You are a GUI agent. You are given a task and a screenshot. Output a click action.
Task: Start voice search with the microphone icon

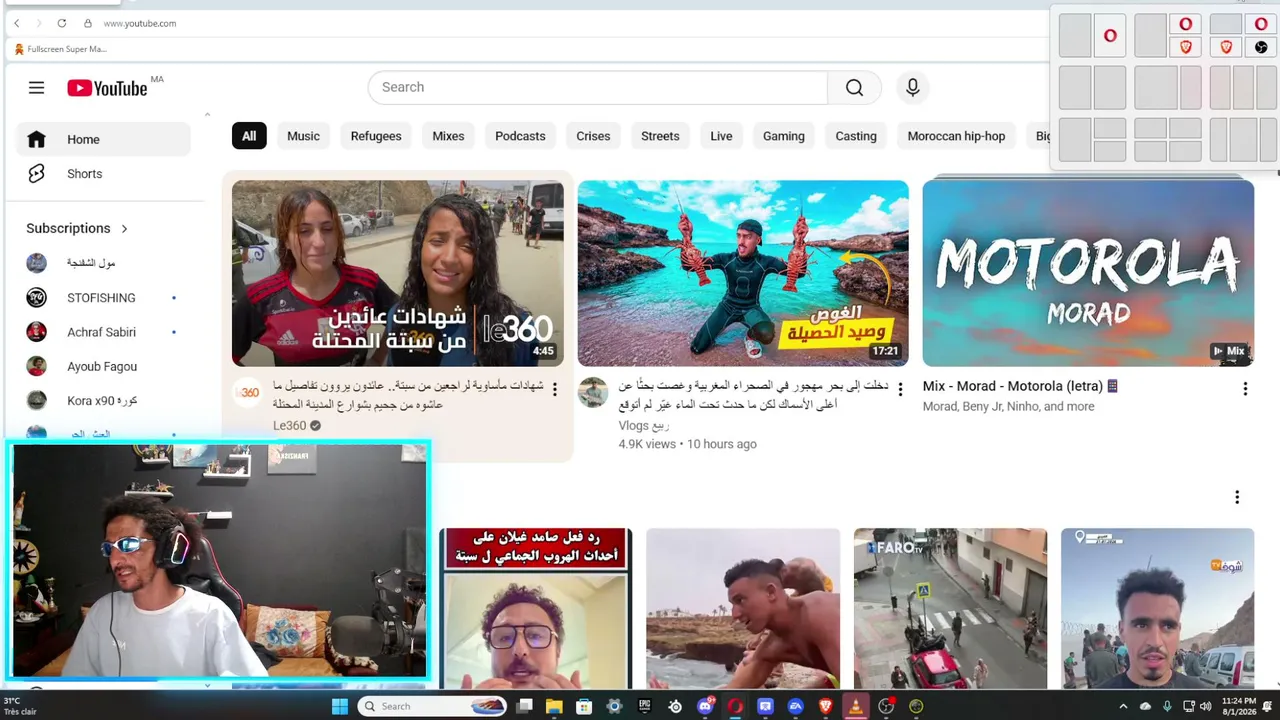(912, 88)
